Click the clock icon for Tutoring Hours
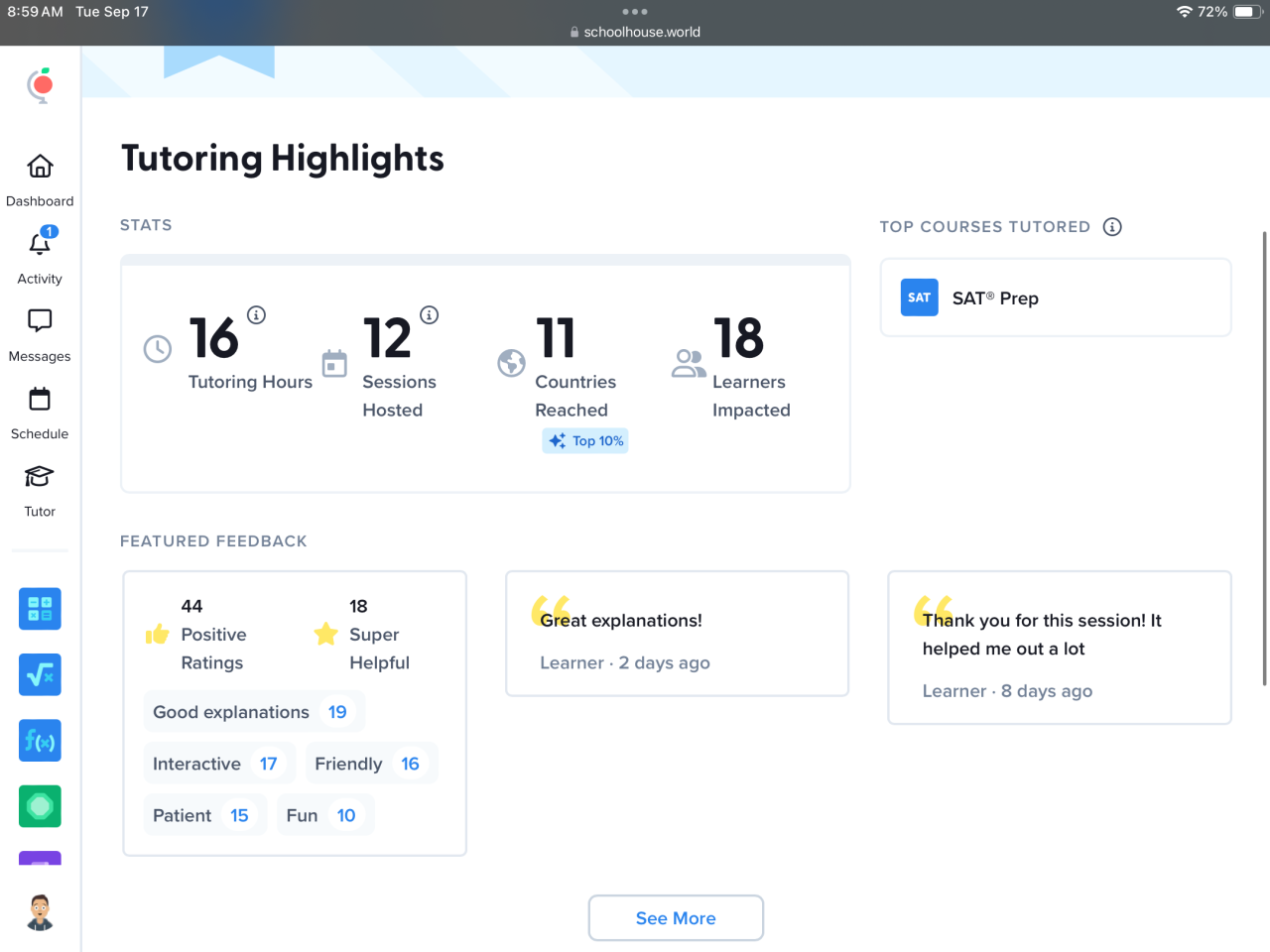 (158, 349)
